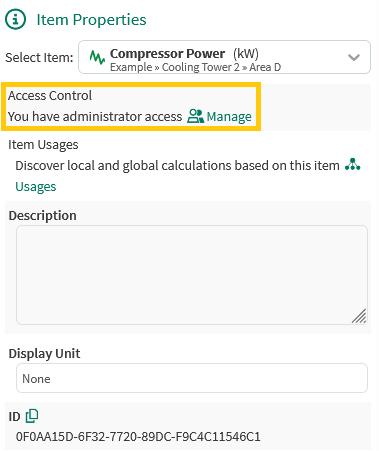Viewport: 379px width, 451px height.
Task: Click the Item Properties info icon
Action: coord(15,19)
